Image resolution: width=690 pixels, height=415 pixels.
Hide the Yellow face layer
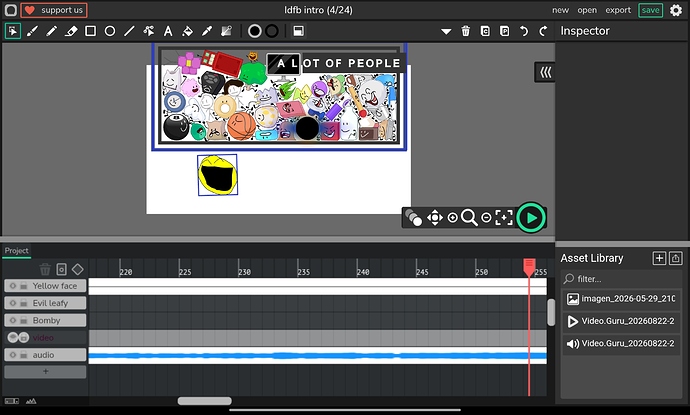13,286
